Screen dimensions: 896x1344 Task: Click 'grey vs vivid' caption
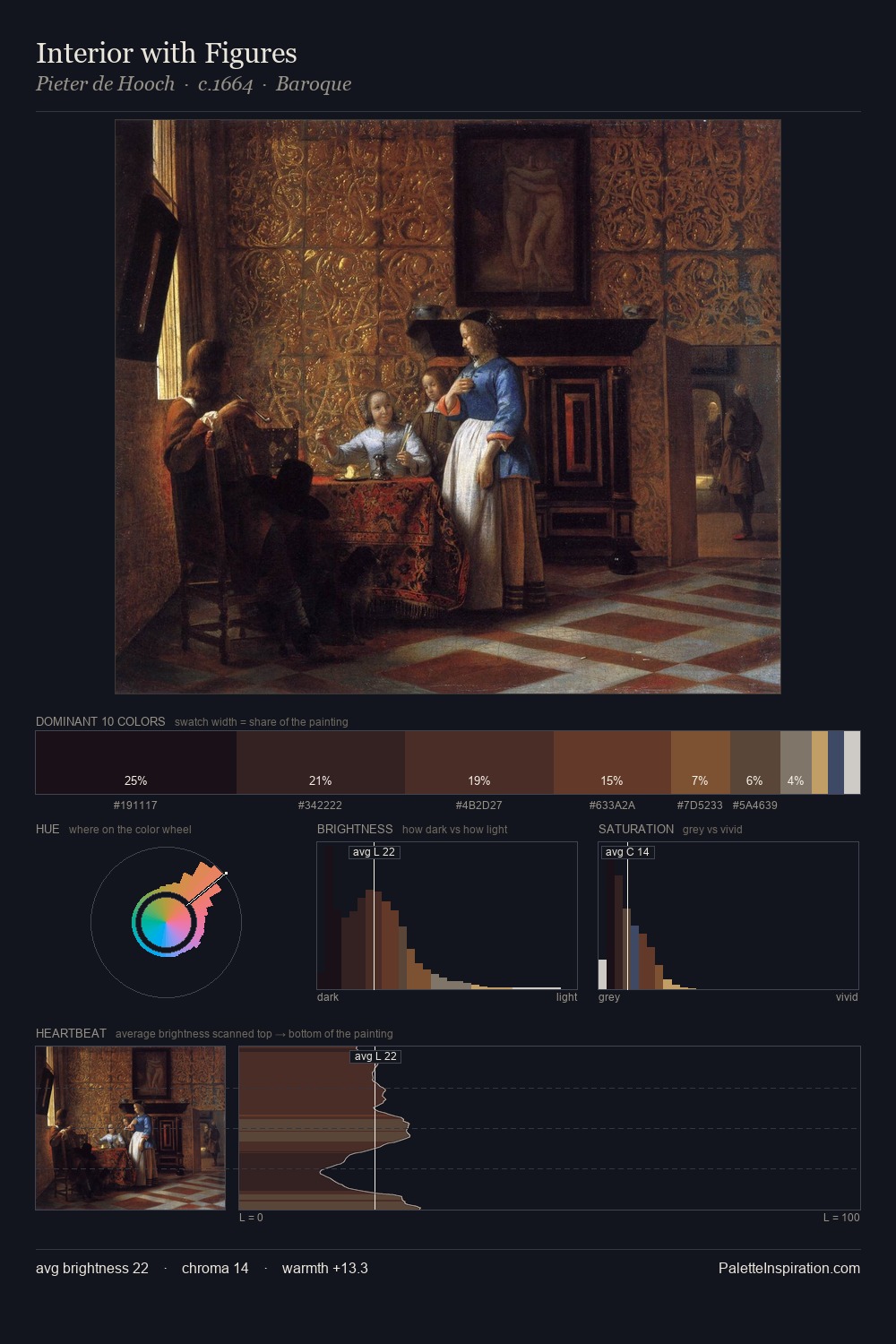[x=712, y=830]
